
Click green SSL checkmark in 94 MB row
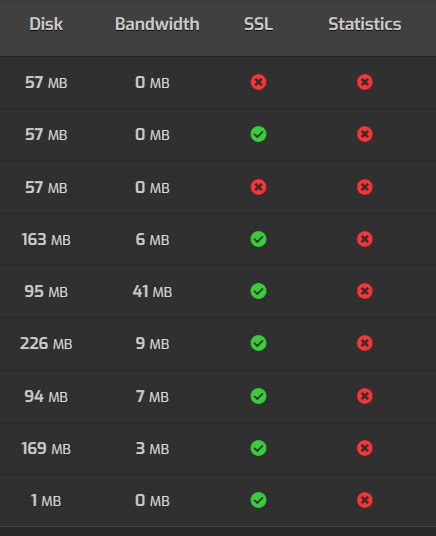(x=258, y=396)
